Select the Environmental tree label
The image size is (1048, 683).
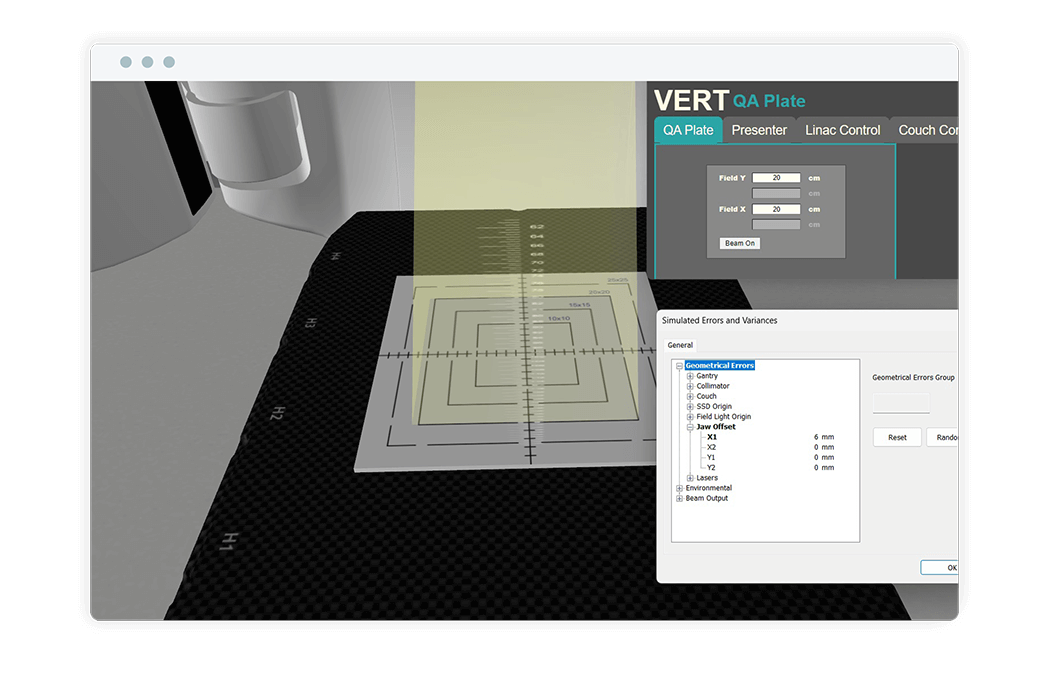pyautogui.click(x=708, y=488)
